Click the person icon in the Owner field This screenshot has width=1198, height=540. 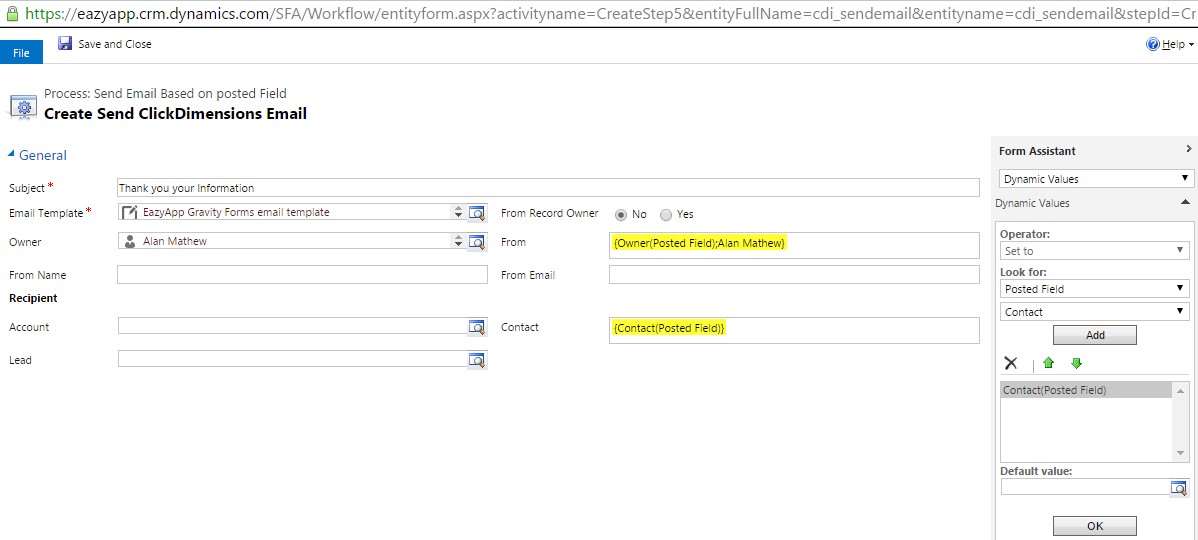tap(130, 241)
